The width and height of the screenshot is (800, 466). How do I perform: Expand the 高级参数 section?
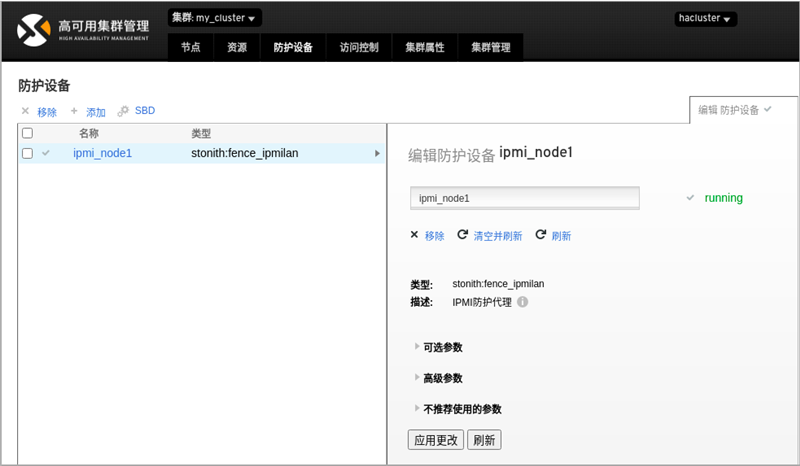442,378
